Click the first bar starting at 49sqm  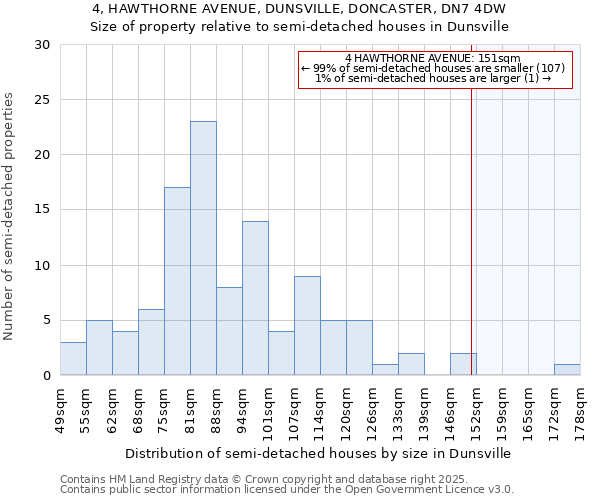pos(73,358)
